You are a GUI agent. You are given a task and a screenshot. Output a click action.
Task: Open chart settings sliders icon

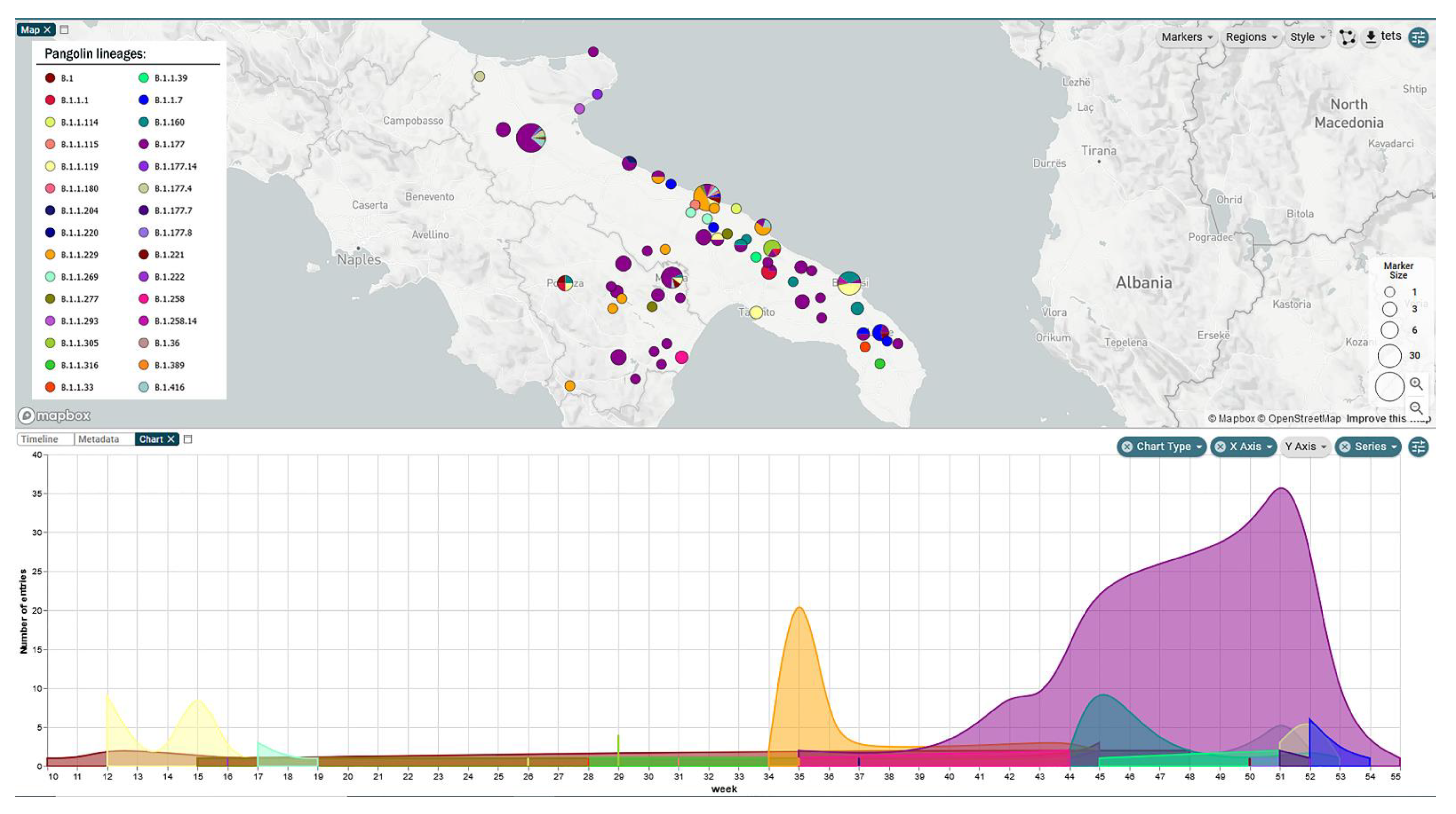tap(1419, 447)
